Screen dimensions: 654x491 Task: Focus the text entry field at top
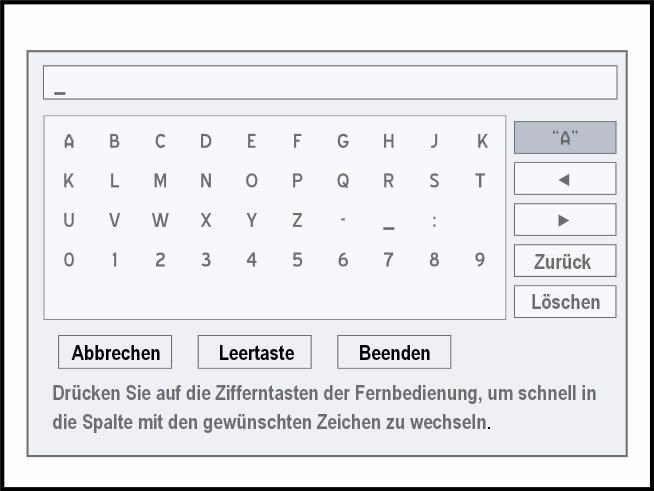330,83
